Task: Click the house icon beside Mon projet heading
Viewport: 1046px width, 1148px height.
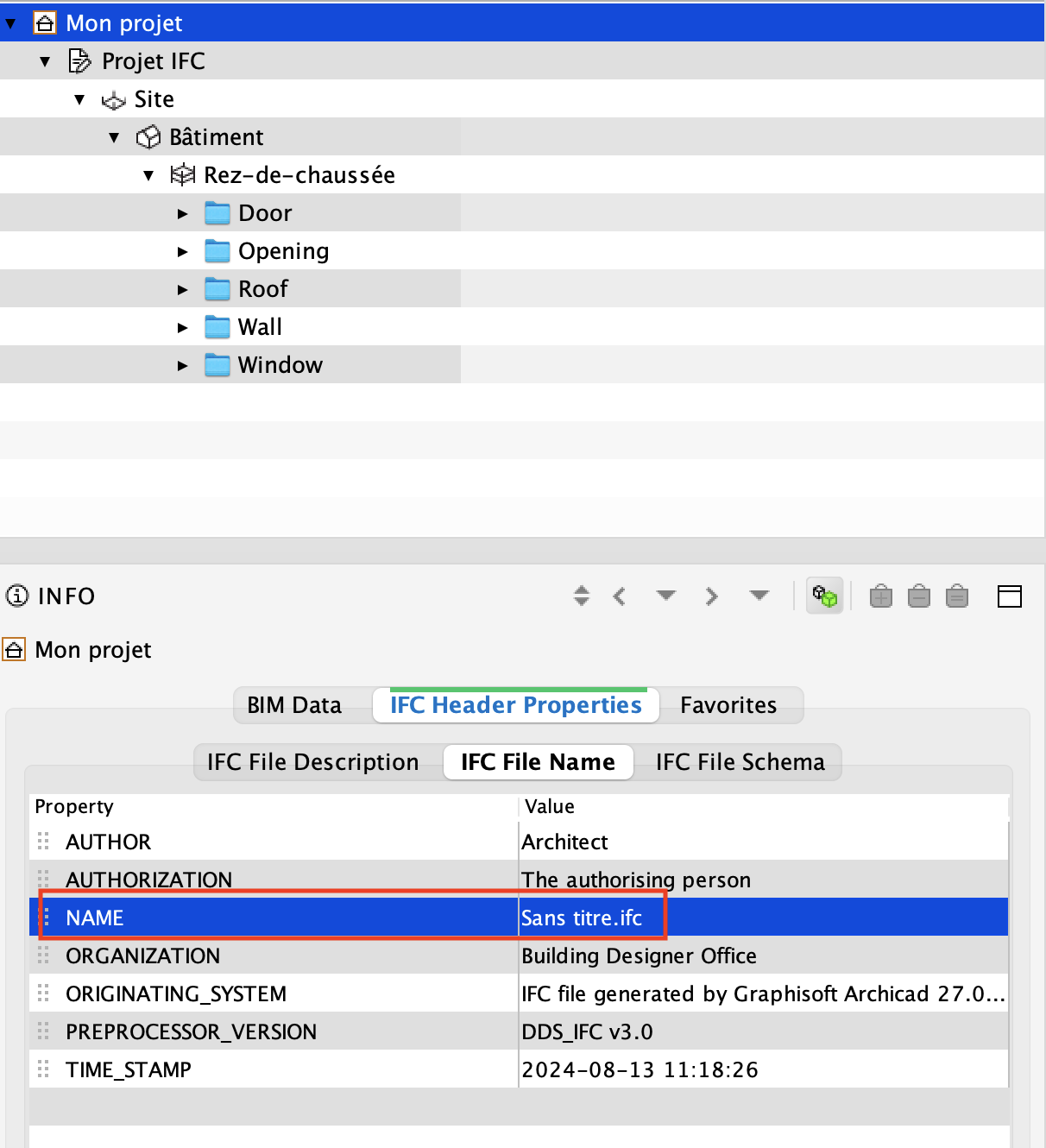Action: (x=14, y=649)
